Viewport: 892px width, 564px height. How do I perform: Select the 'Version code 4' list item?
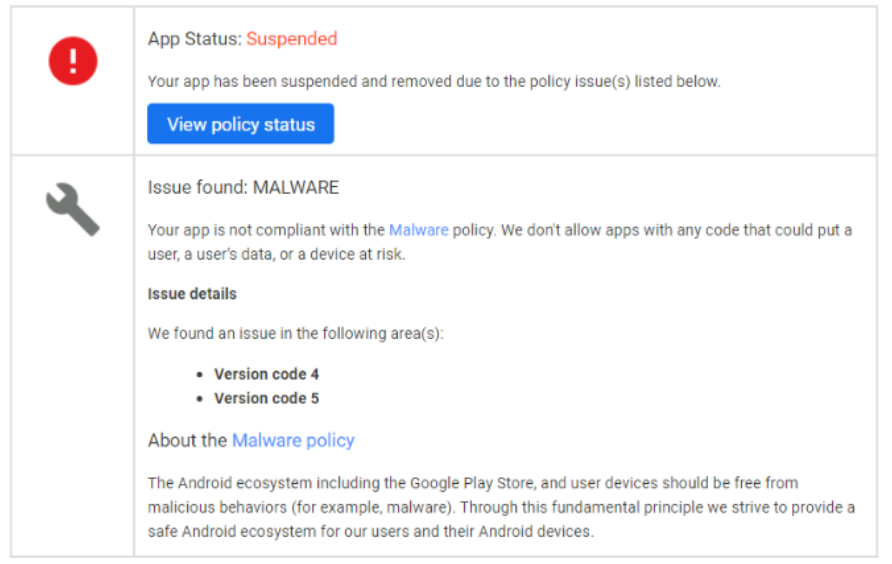point(266,374)
